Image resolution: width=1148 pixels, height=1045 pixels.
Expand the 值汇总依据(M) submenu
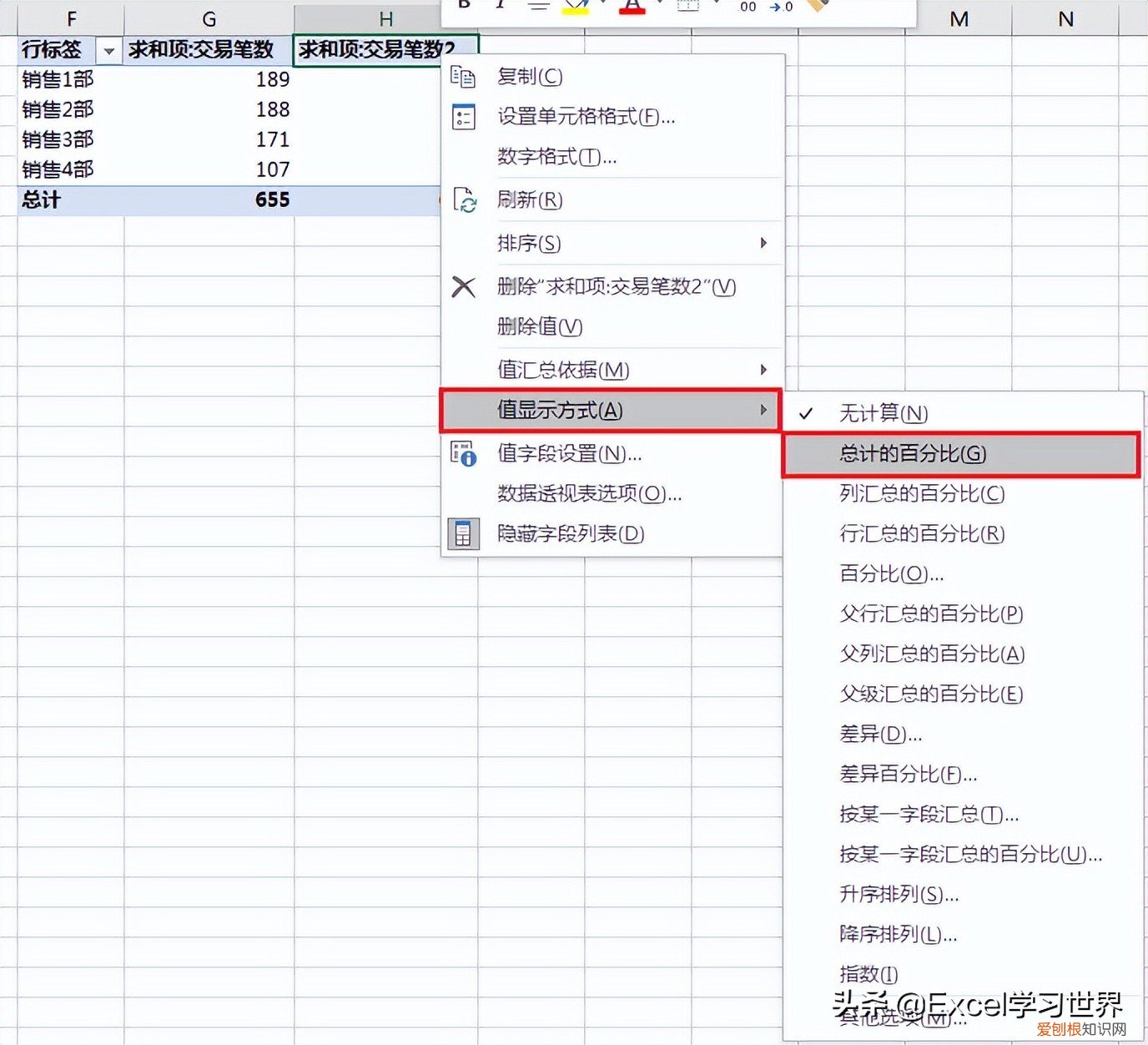pos(762,370)
